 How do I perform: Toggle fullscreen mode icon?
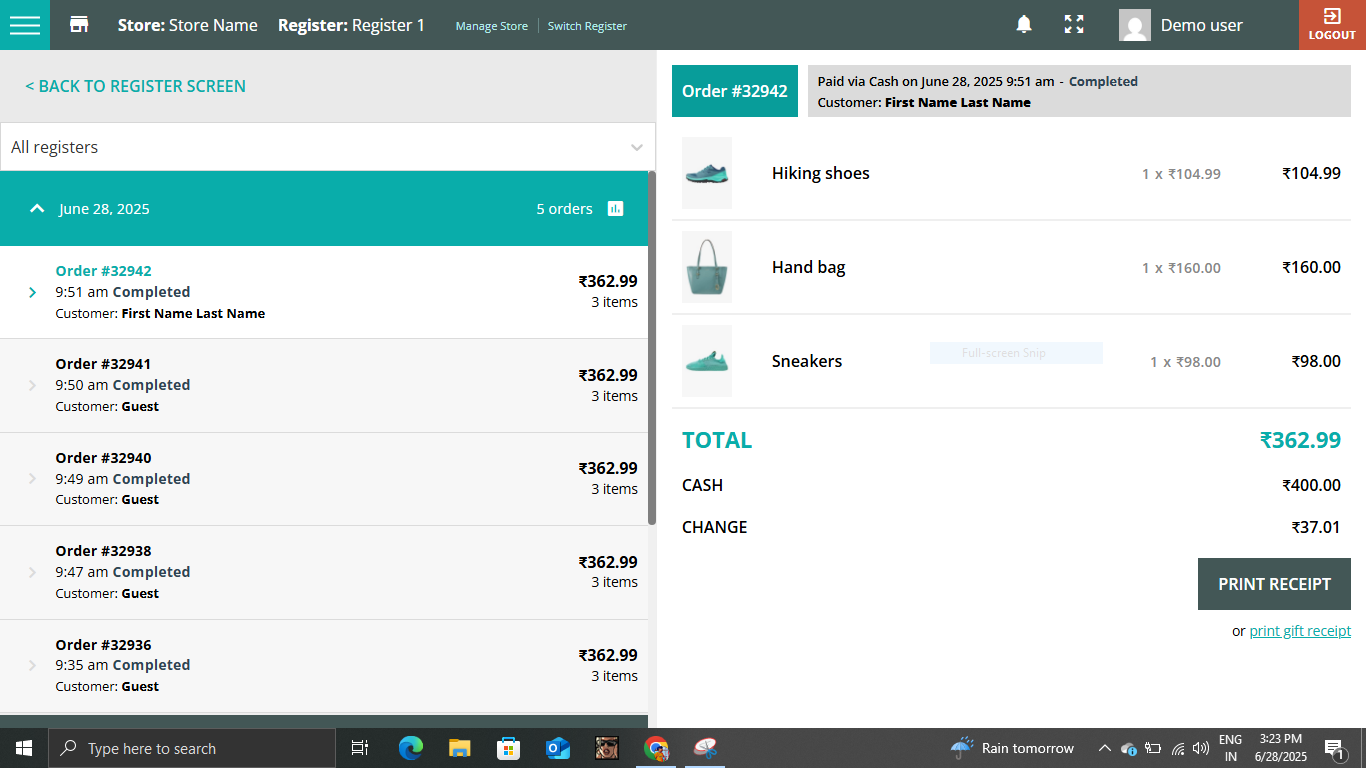[1074, 25]
